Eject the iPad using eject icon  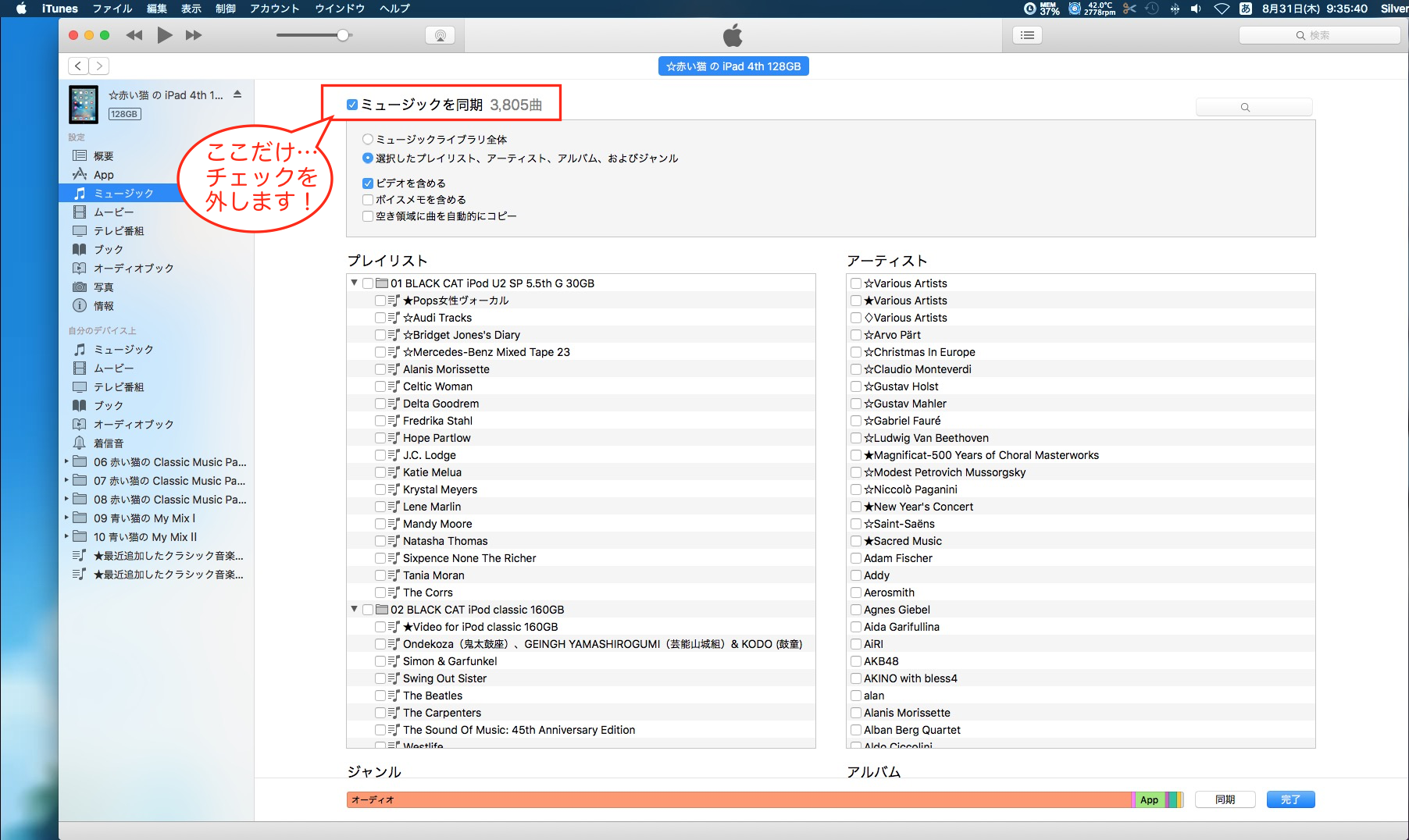tap(237, 94)
